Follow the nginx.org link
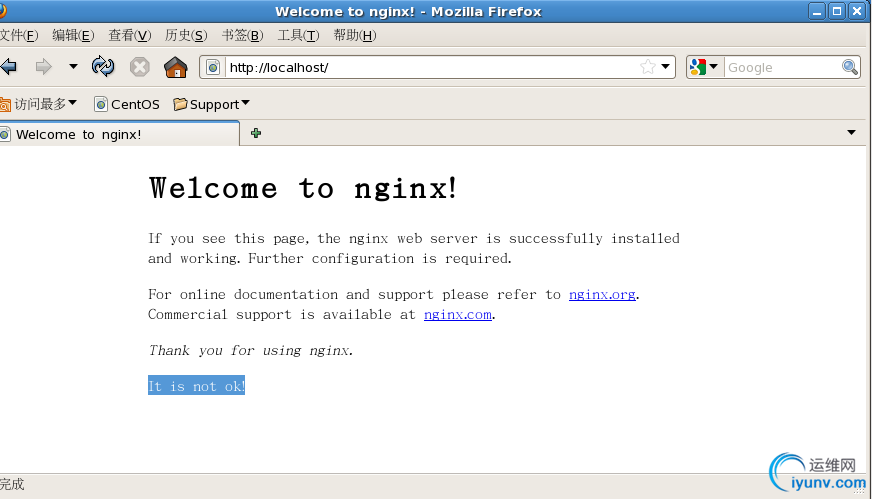 click(602, 294)
